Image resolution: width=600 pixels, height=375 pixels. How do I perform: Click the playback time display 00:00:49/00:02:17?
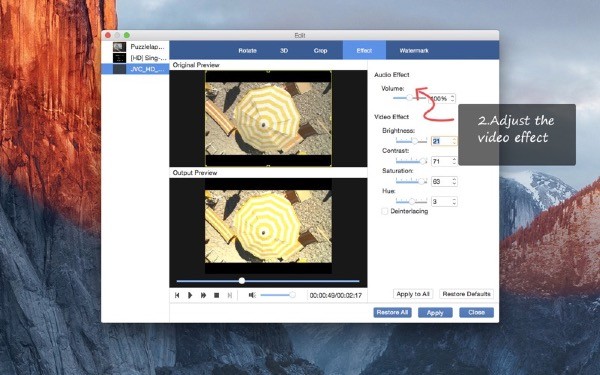336,295
